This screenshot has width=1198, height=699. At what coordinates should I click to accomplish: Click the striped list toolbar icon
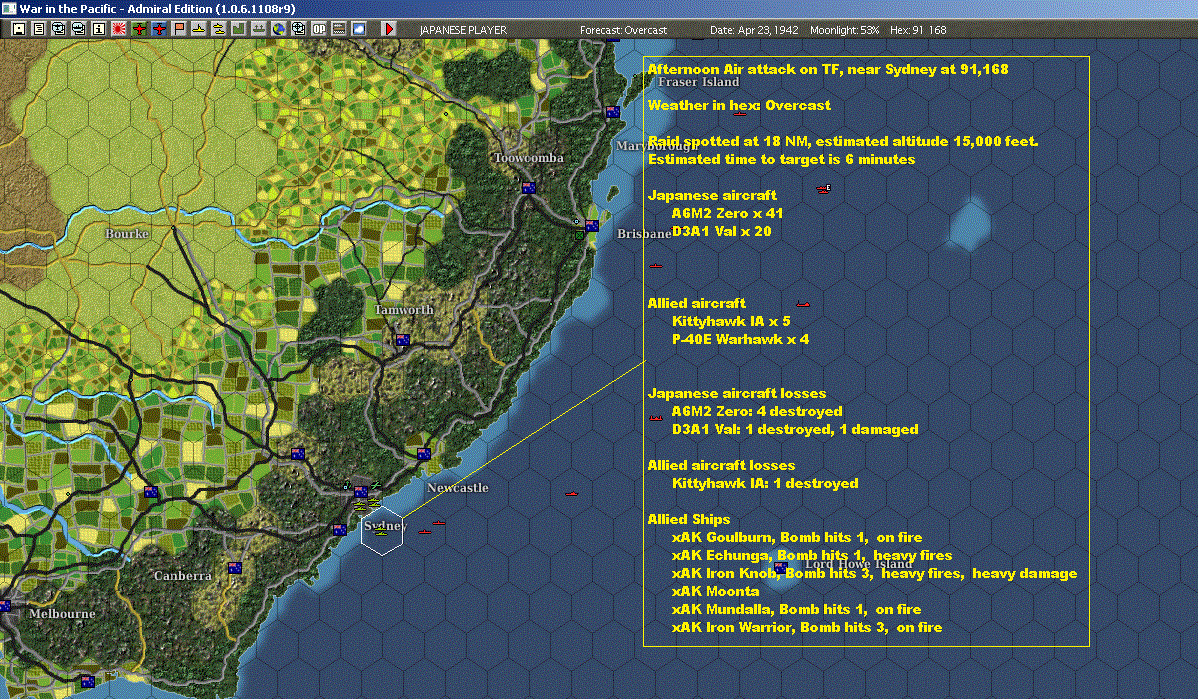[338, 29]
